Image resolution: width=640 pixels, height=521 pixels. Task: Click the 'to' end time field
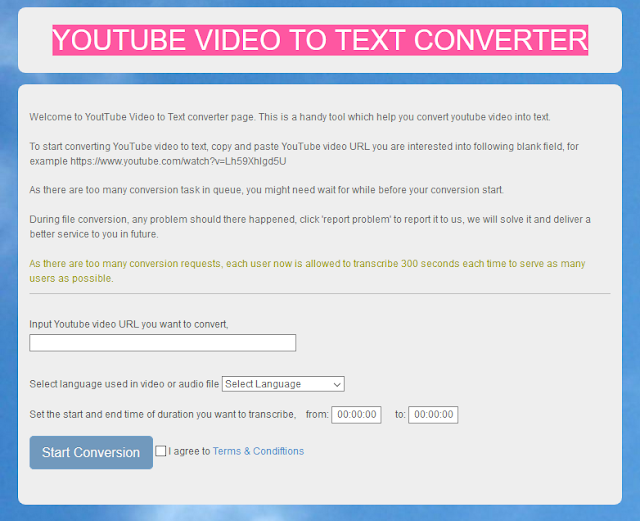[433, 414]
